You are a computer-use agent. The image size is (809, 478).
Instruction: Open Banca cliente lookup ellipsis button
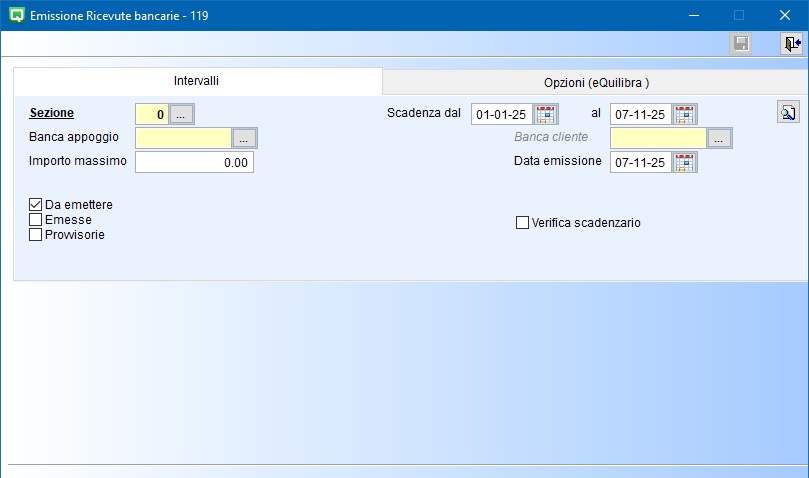point(720,138)
